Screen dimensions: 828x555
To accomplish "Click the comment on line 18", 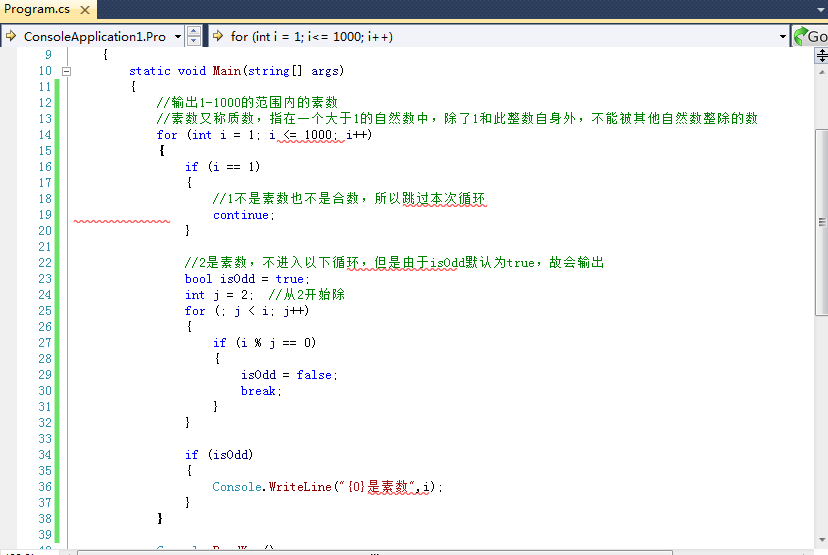I will pos(349,199).
